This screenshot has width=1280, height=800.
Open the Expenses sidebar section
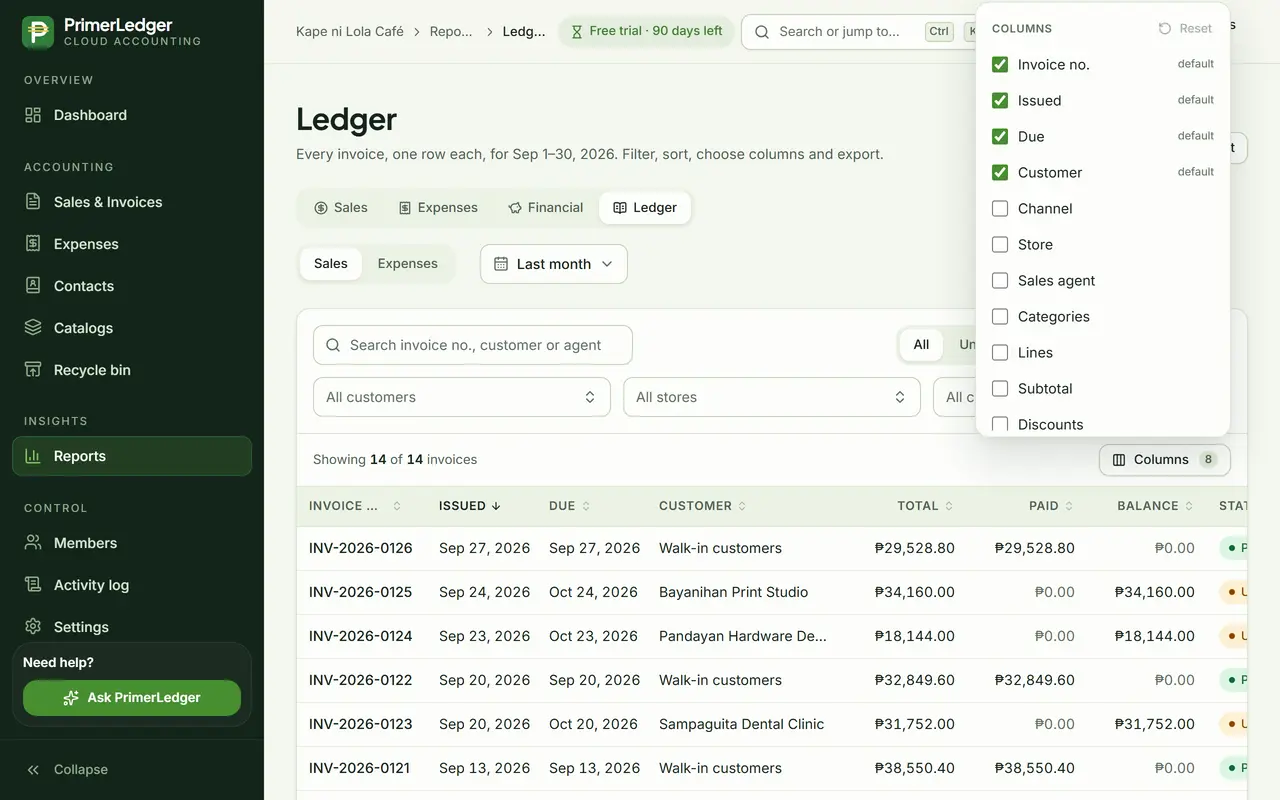[x=132, y=244]
